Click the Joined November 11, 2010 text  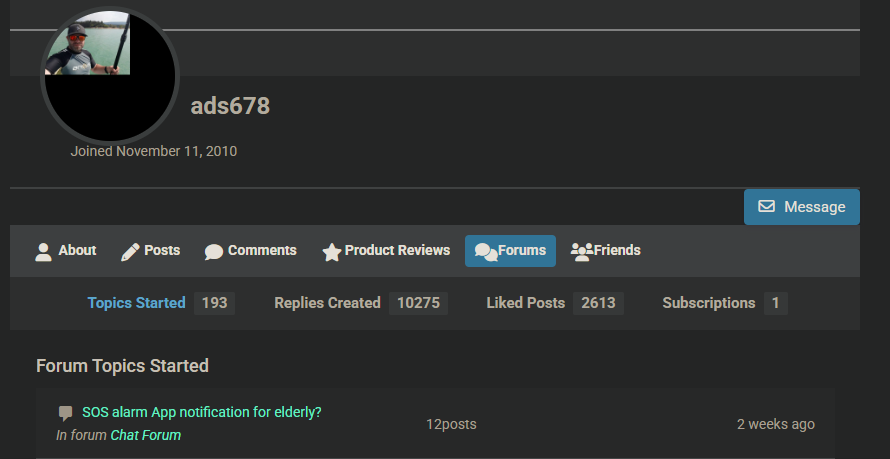153,151
